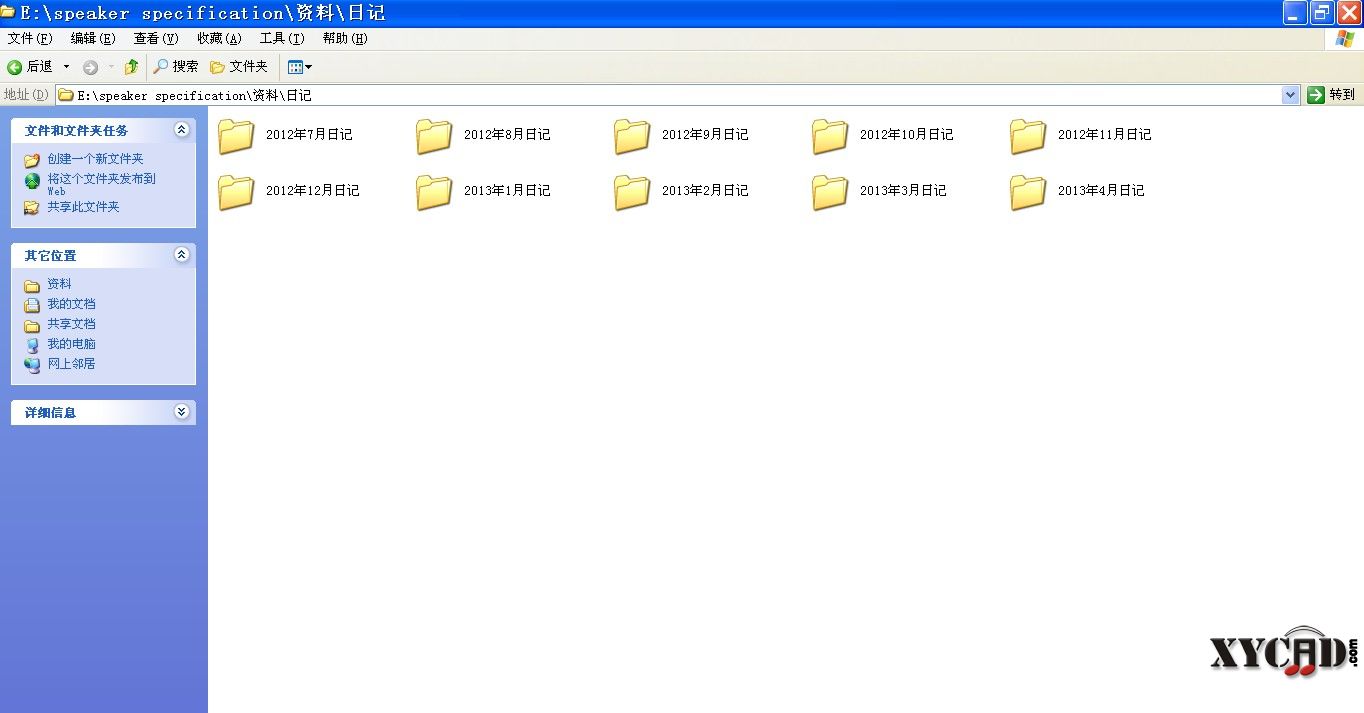
Task: Go to 资料 folder link
Action: coord(59,284)
